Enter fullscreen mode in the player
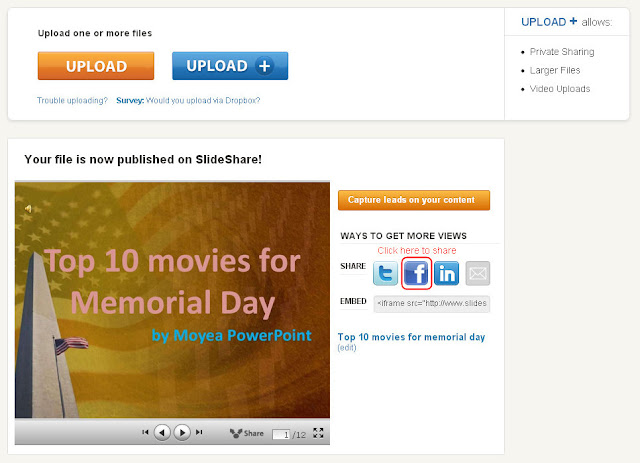 318,433
